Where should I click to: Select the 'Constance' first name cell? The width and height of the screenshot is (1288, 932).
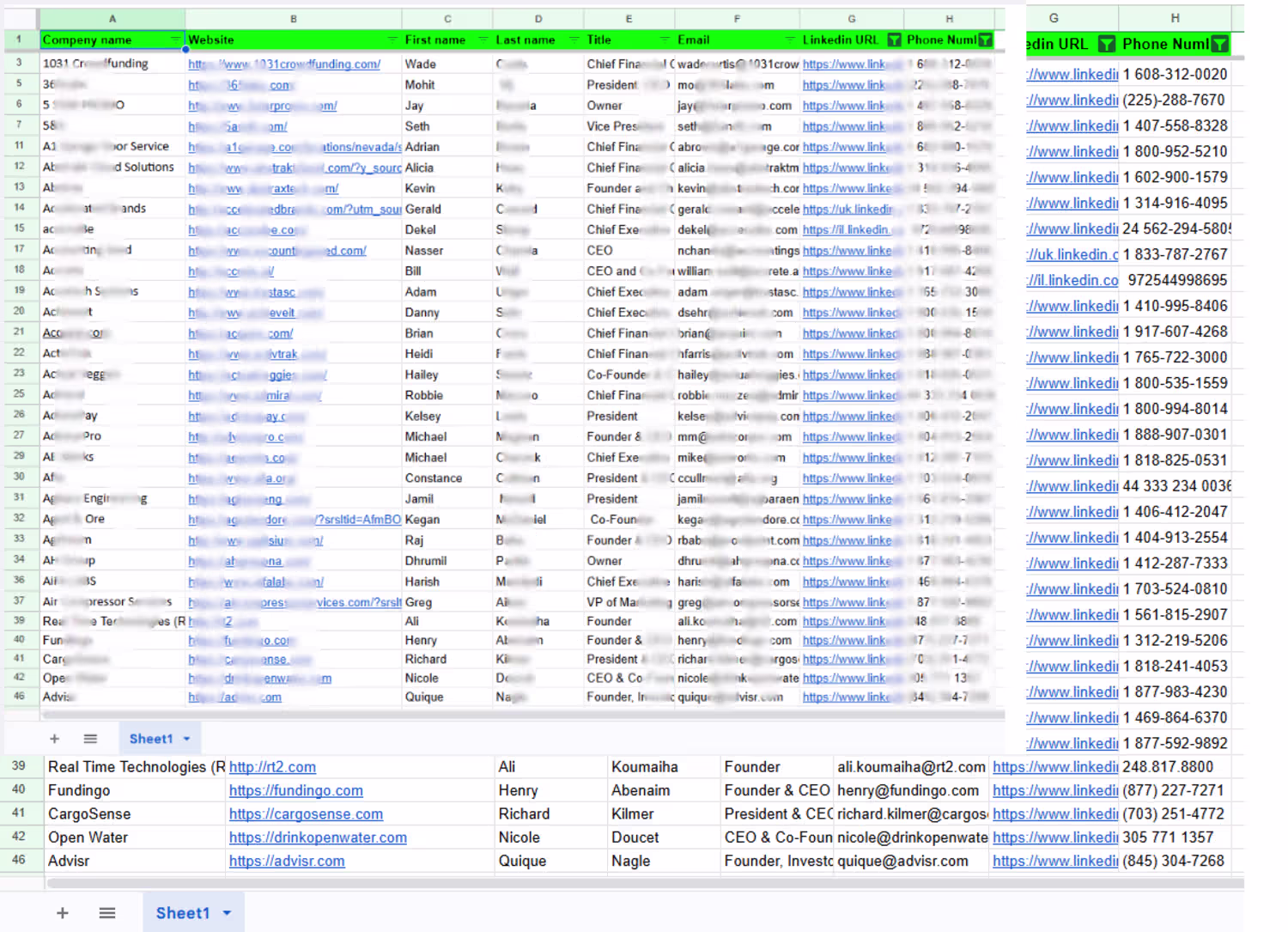pos(447,478)
